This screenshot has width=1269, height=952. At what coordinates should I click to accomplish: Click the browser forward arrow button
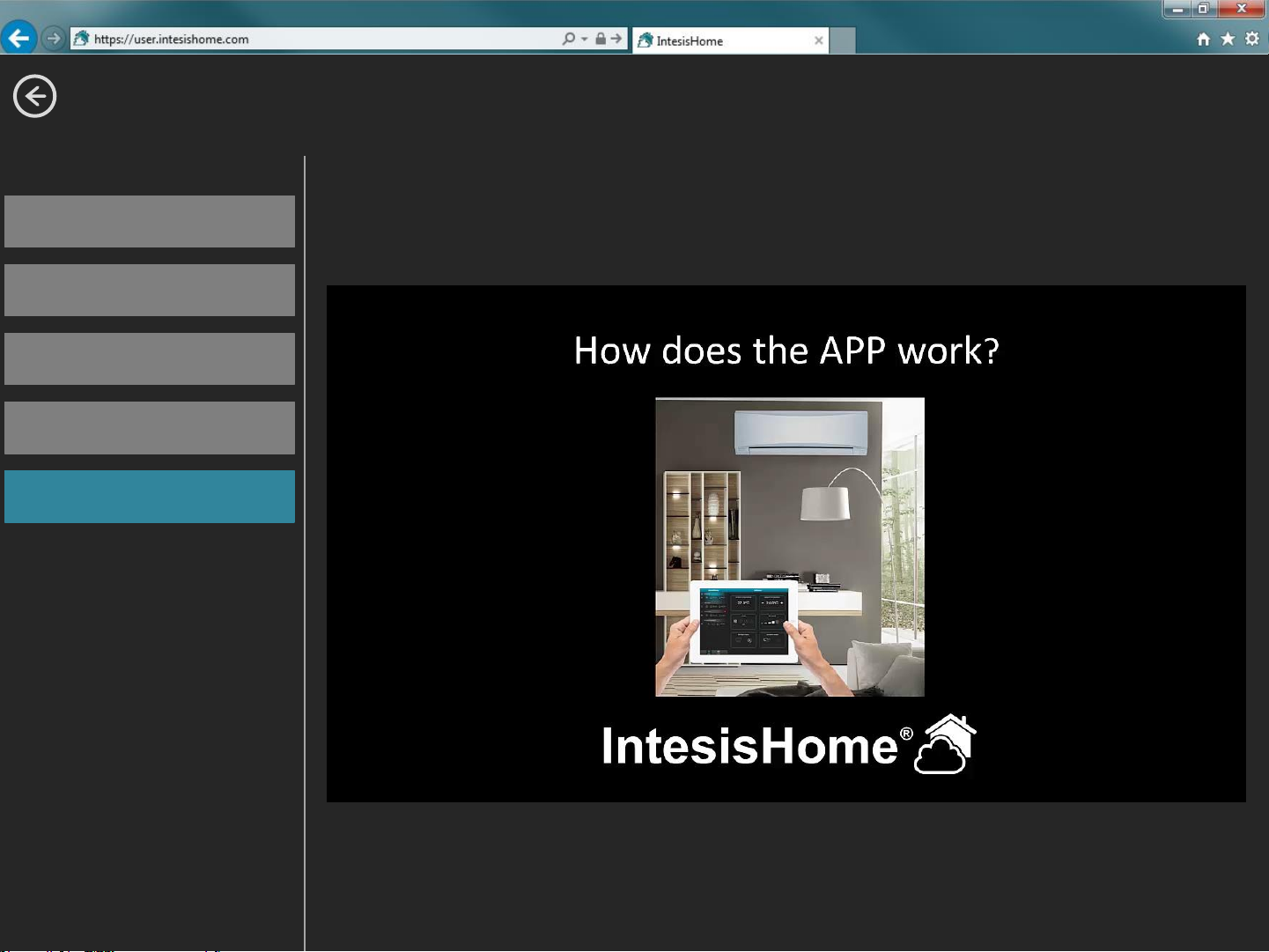click(53, 39)
